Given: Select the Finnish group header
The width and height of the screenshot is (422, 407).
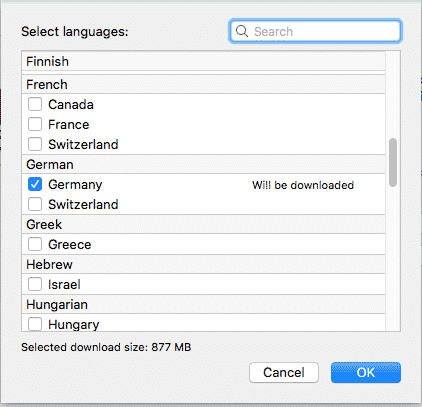Looking at the screenshot, I should coord(203,61).
